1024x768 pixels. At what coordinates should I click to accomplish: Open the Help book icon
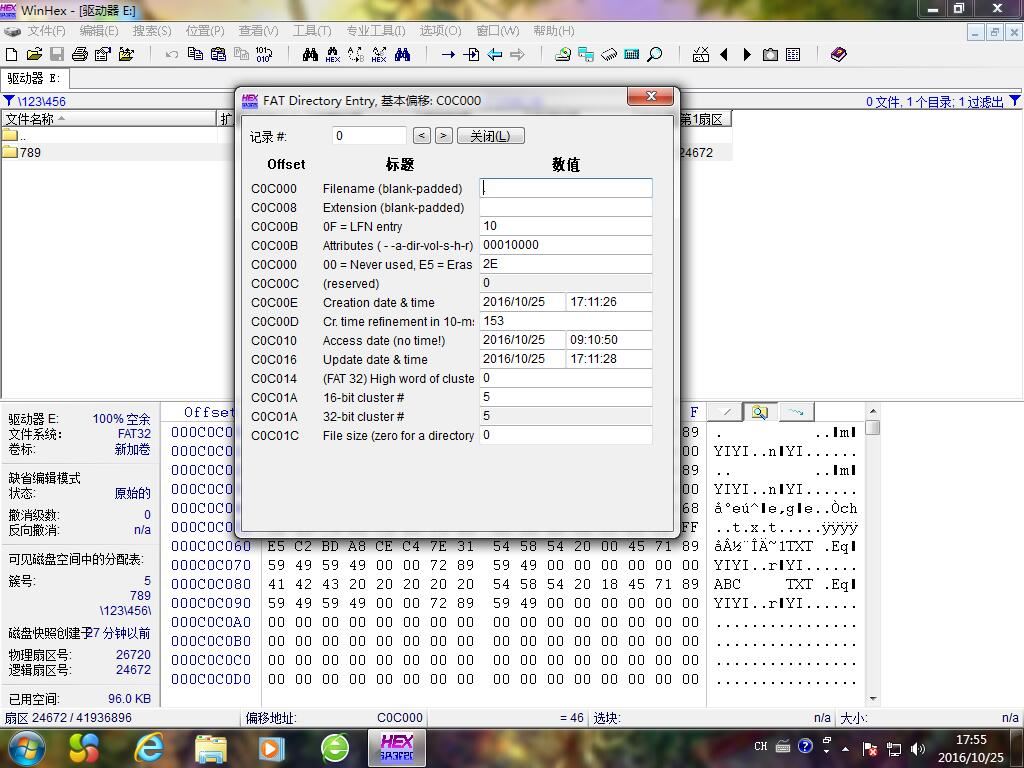[x=839, y=54]
